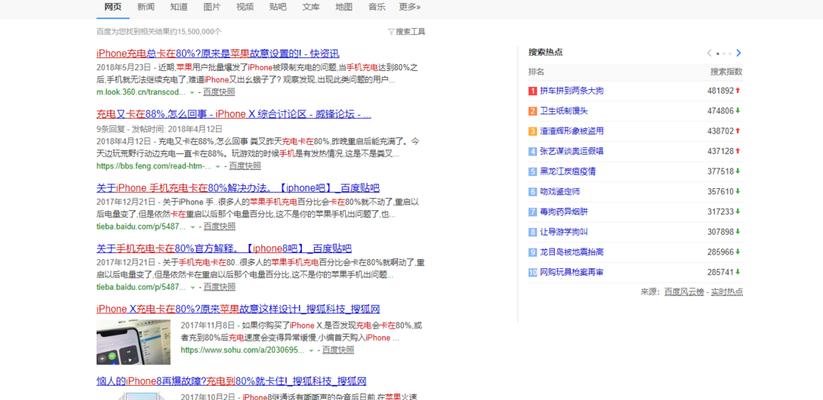This screenshot has height=400, width=823.
Task: Open '恼人的iPhone8再爆故障' result title
Action: (231, 381)
